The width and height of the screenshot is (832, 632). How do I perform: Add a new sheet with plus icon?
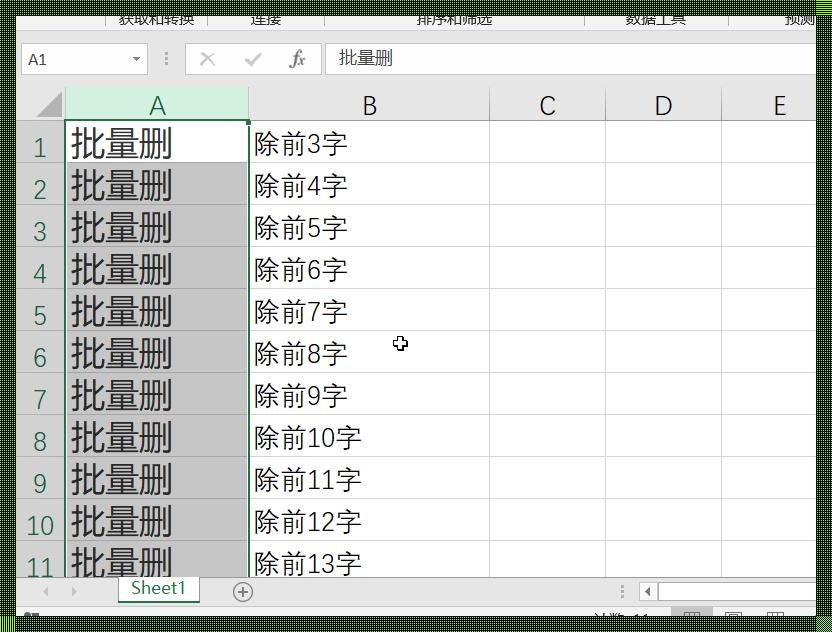point(242,592)
